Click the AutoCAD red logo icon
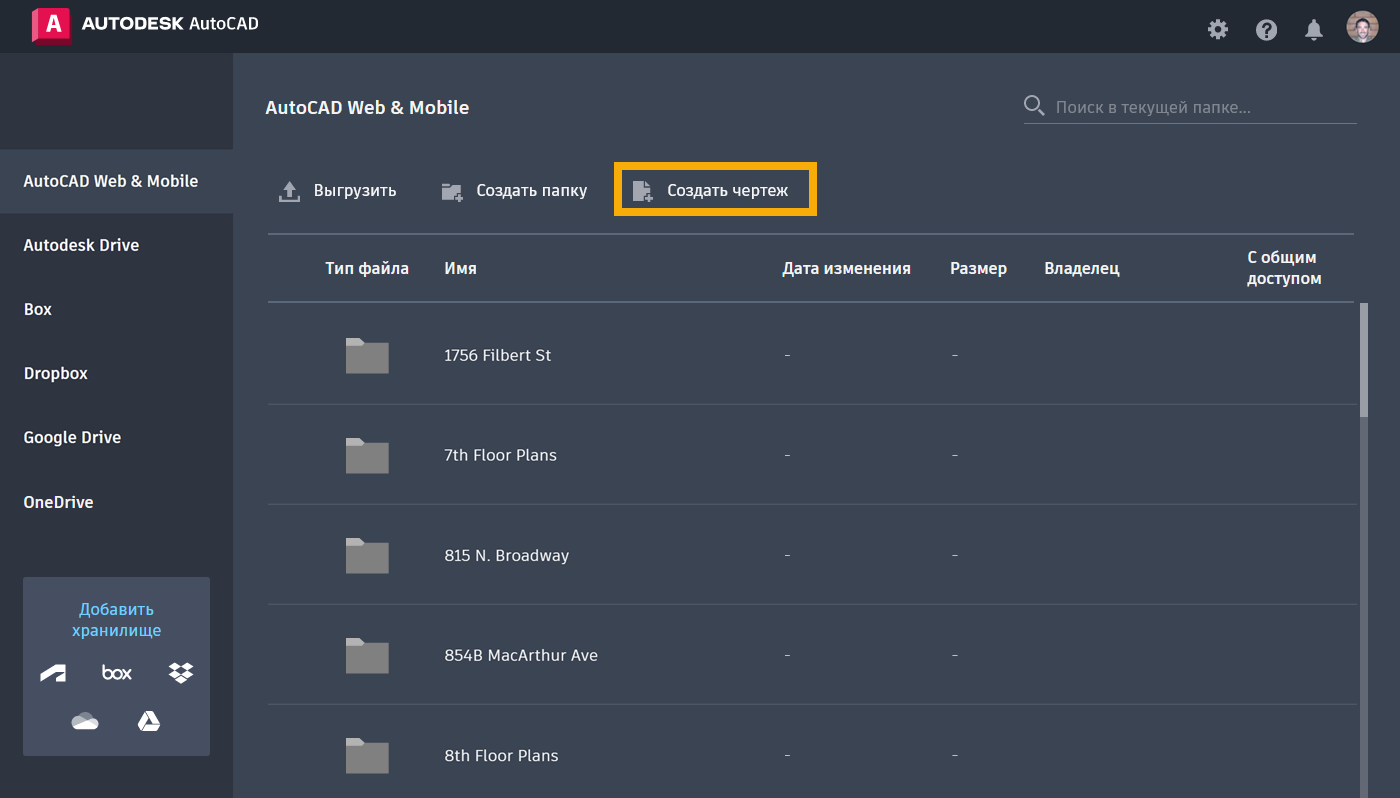The image size is (1400, 798). [51, 25]
